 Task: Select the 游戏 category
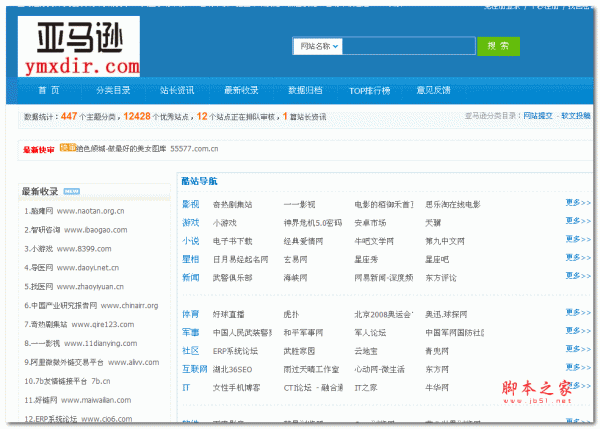click(x=191, y=223)
